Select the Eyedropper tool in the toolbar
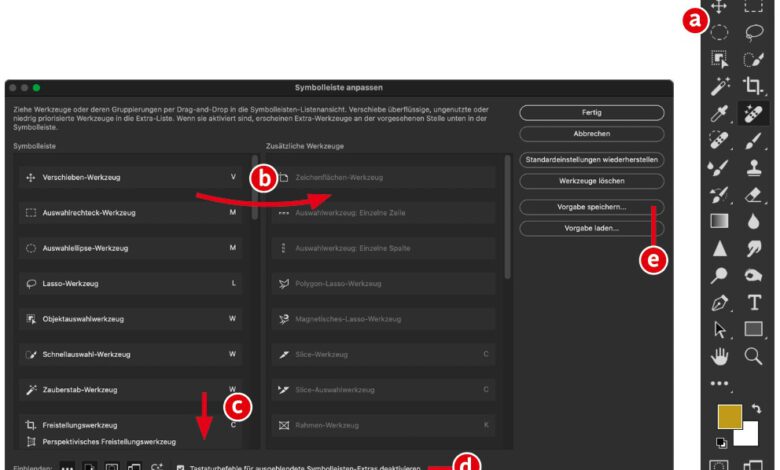The image size is (780, 470). pos(719,114)
